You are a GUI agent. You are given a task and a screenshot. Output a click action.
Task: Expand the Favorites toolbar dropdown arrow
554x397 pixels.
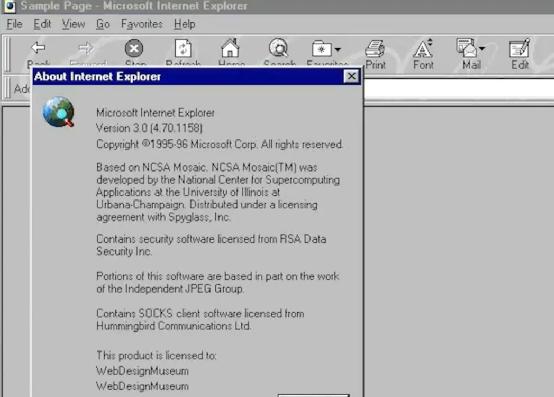click(x=338, y=49)
